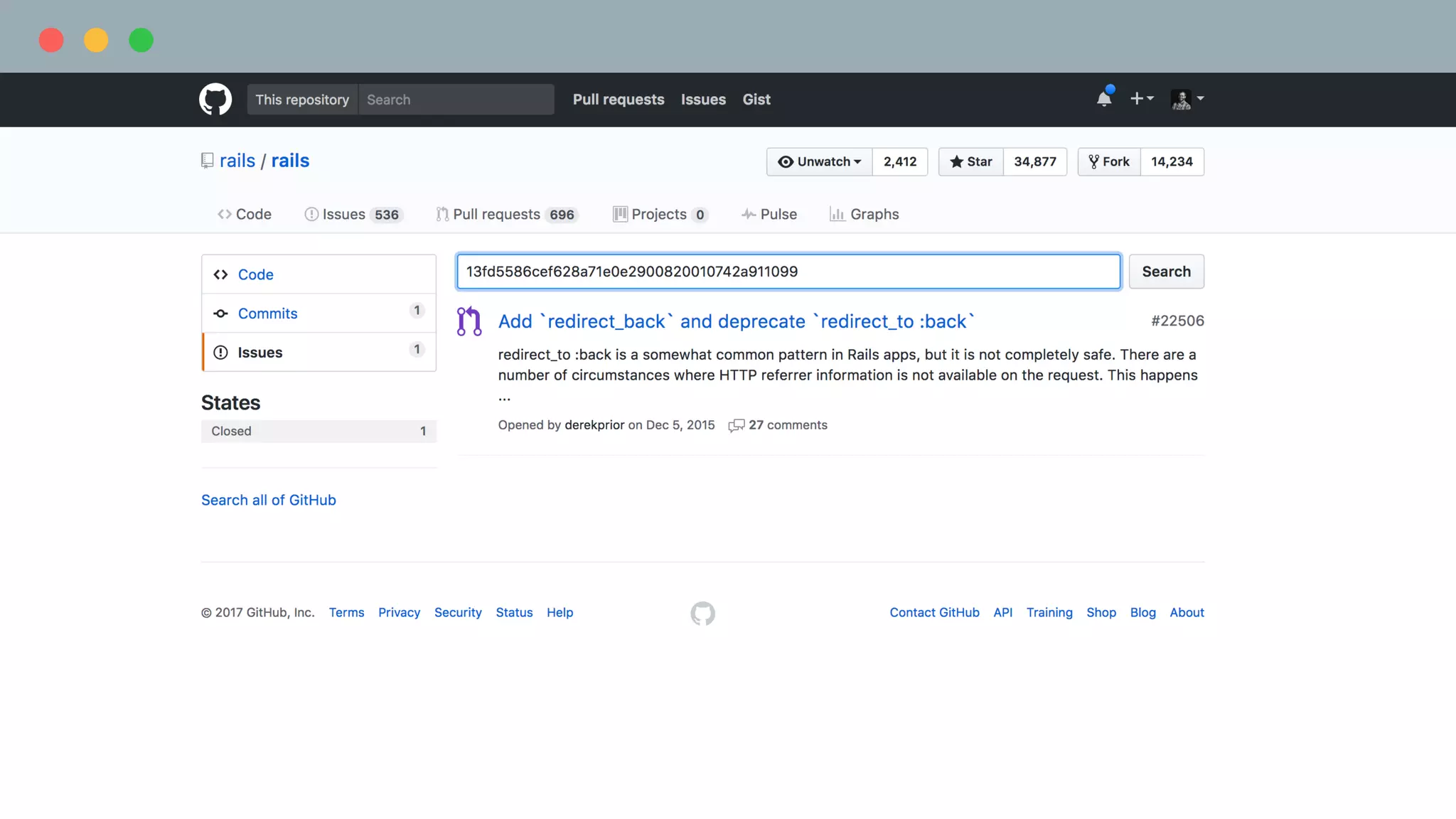
Task: Expand the plus create-new menu
Action: [x=1141, y=99]
